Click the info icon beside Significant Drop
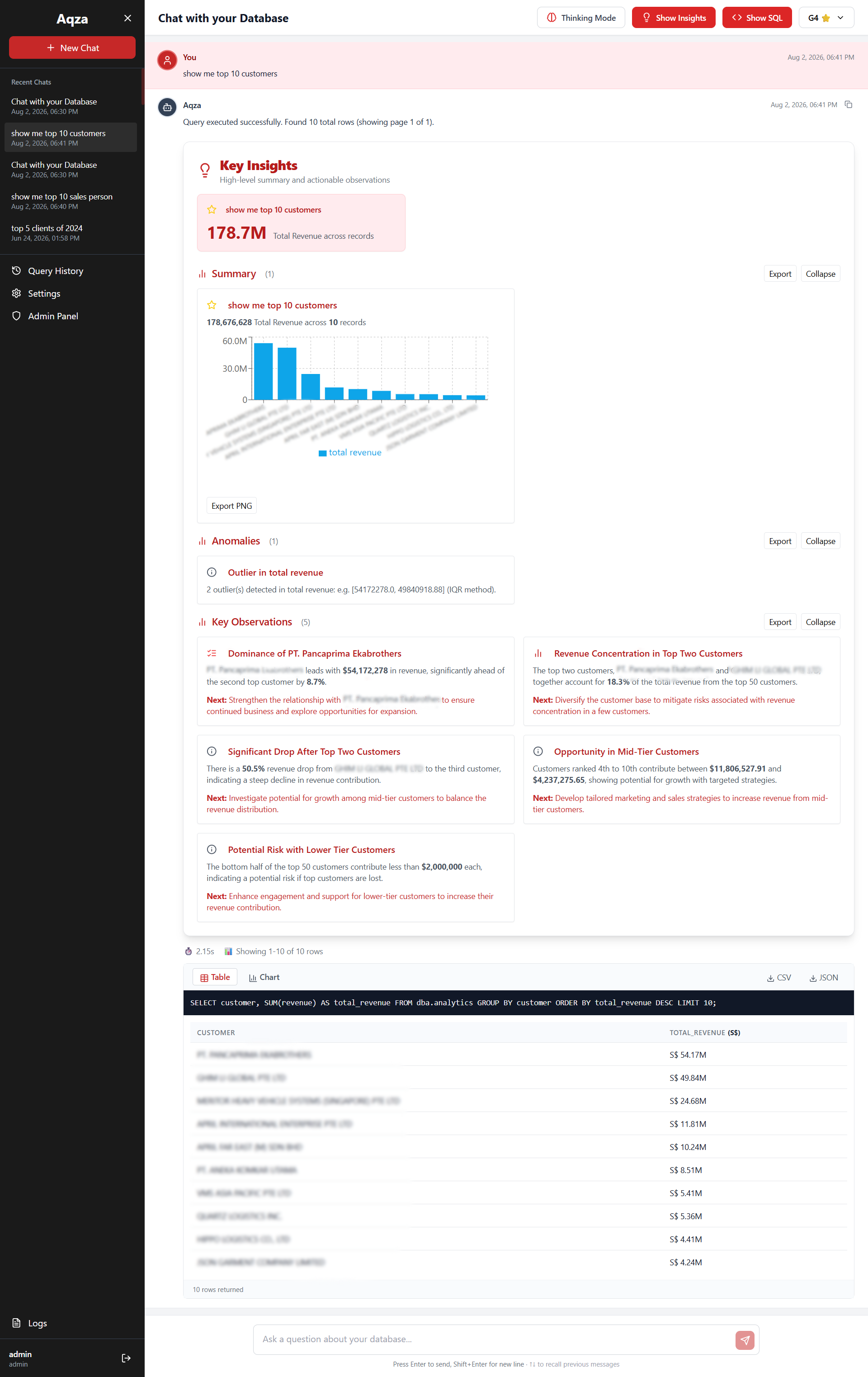This screenshot has height=1377, width=868. click(x=212, y=752)
